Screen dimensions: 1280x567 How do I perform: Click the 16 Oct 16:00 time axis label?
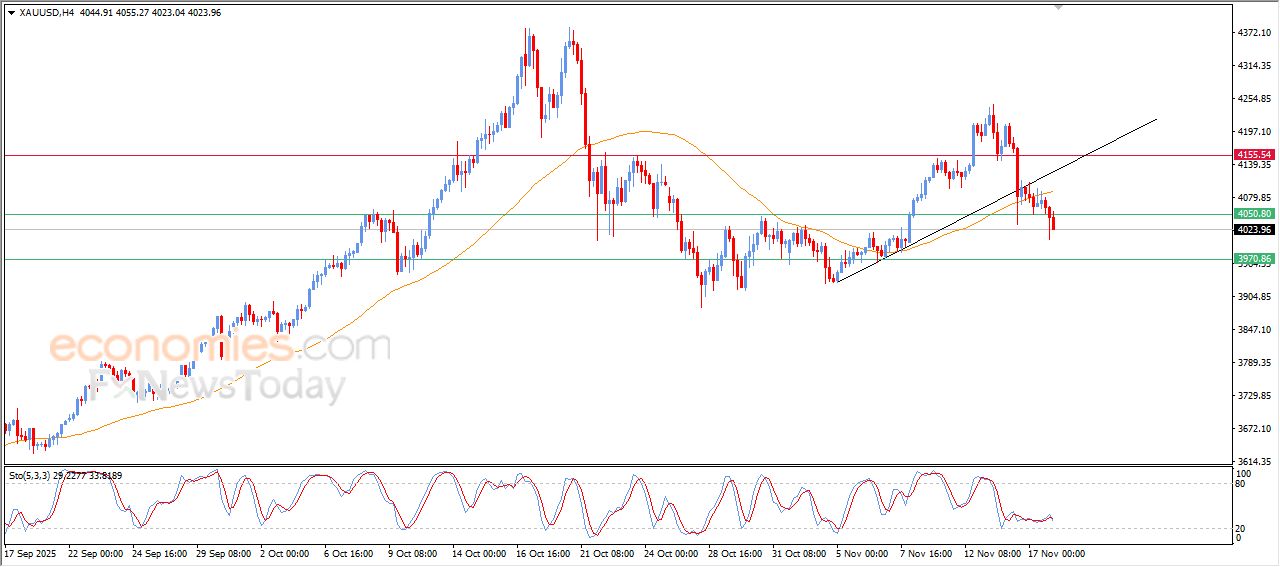click(x=542, y=553)
